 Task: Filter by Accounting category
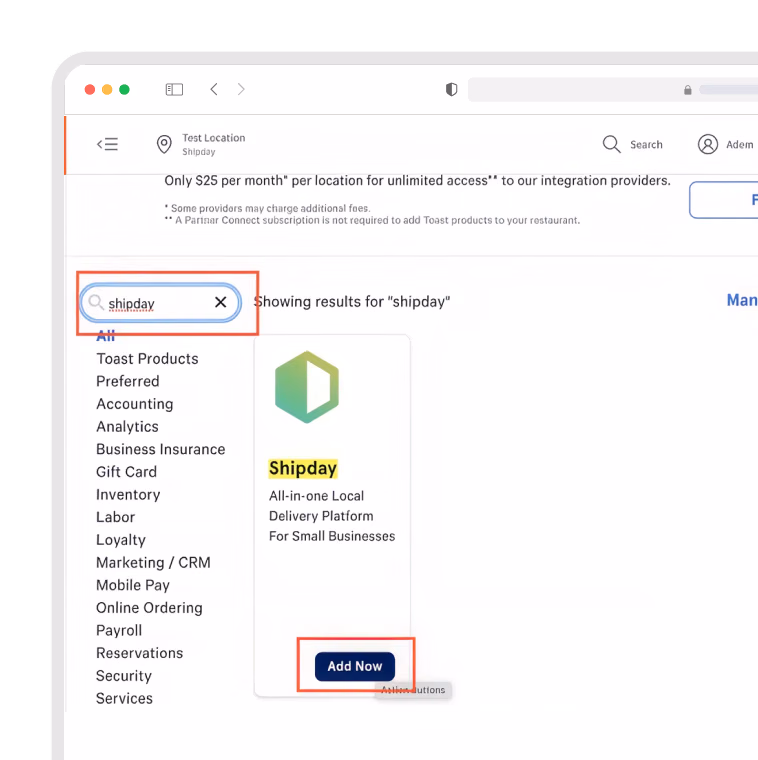coord(135,404)
